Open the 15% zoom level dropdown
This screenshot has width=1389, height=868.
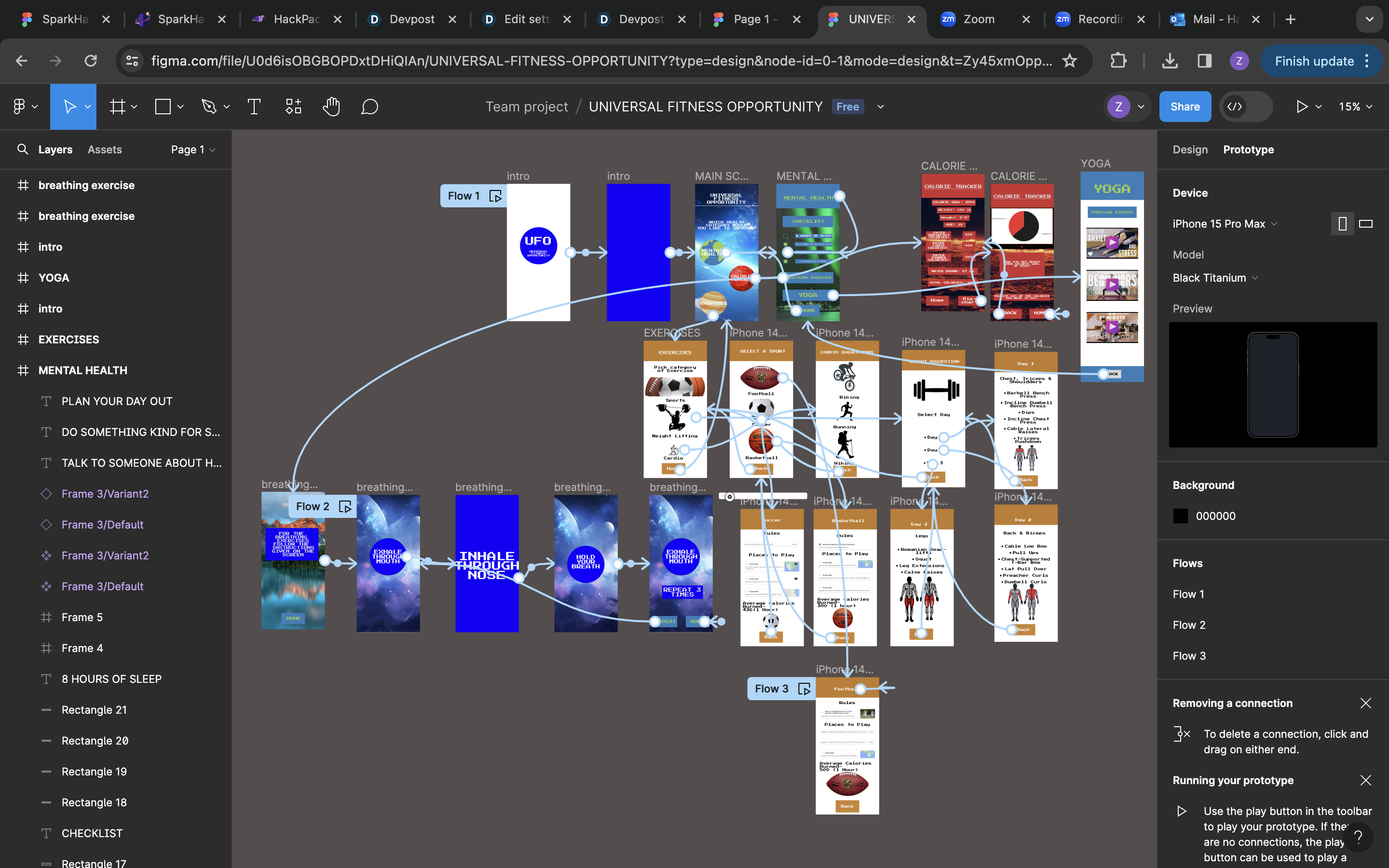[1355, 107]
